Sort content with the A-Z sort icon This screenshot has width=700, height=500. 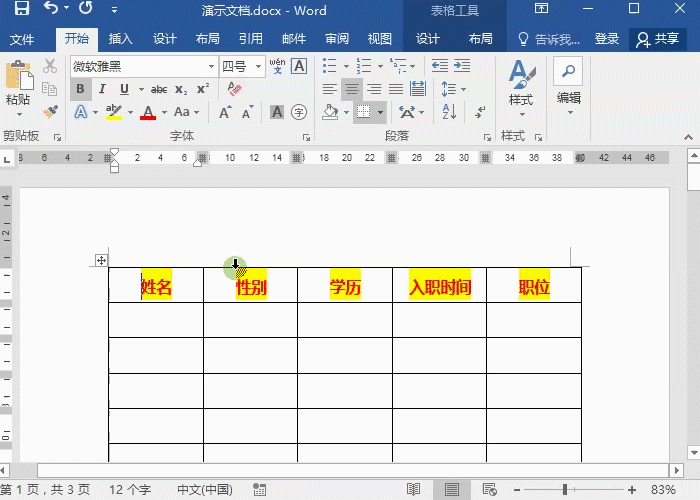[450, 112]
